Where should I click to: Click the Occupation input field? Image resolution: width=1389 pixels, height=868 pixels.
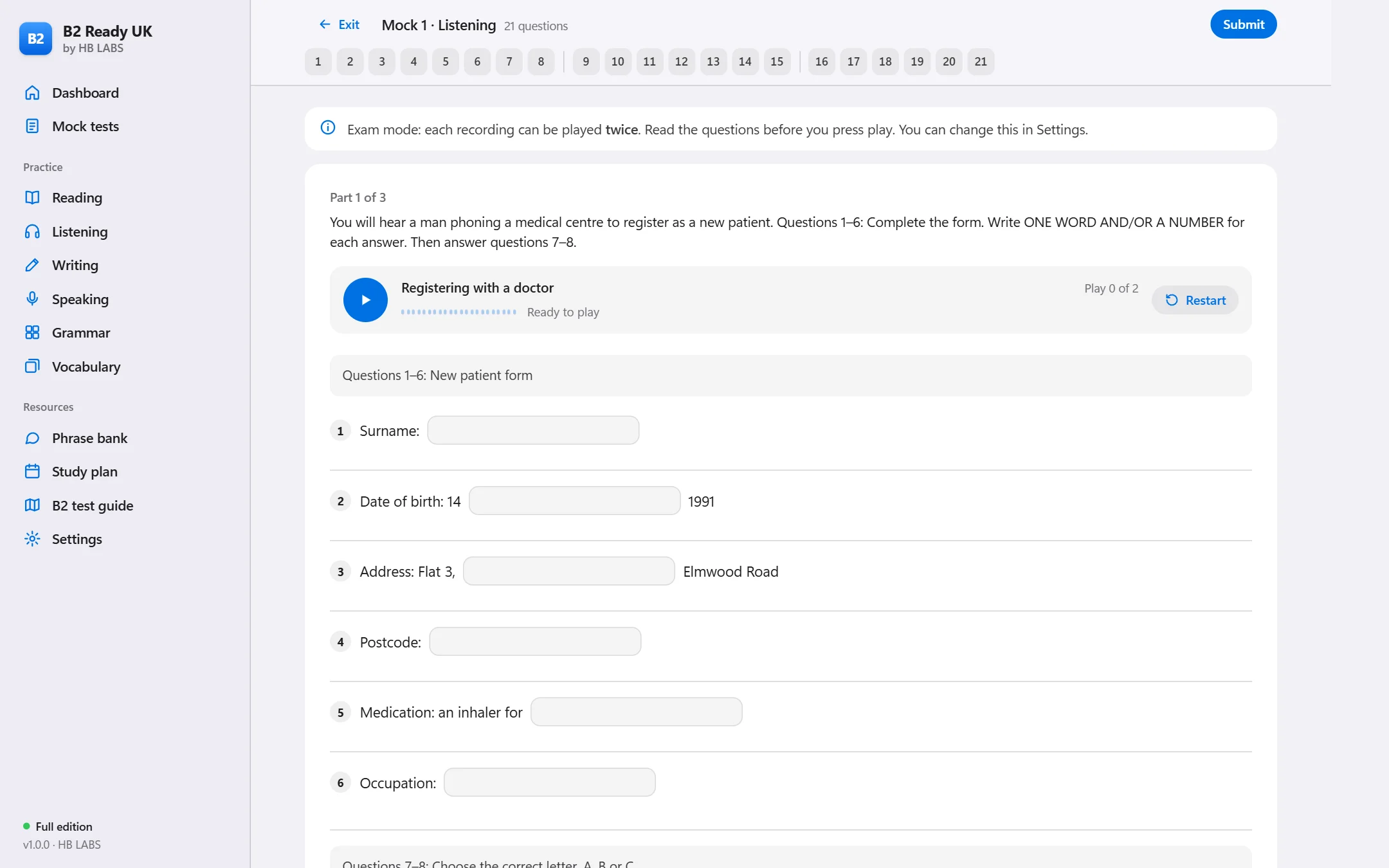pyautogui.click(x=549, y=782)
